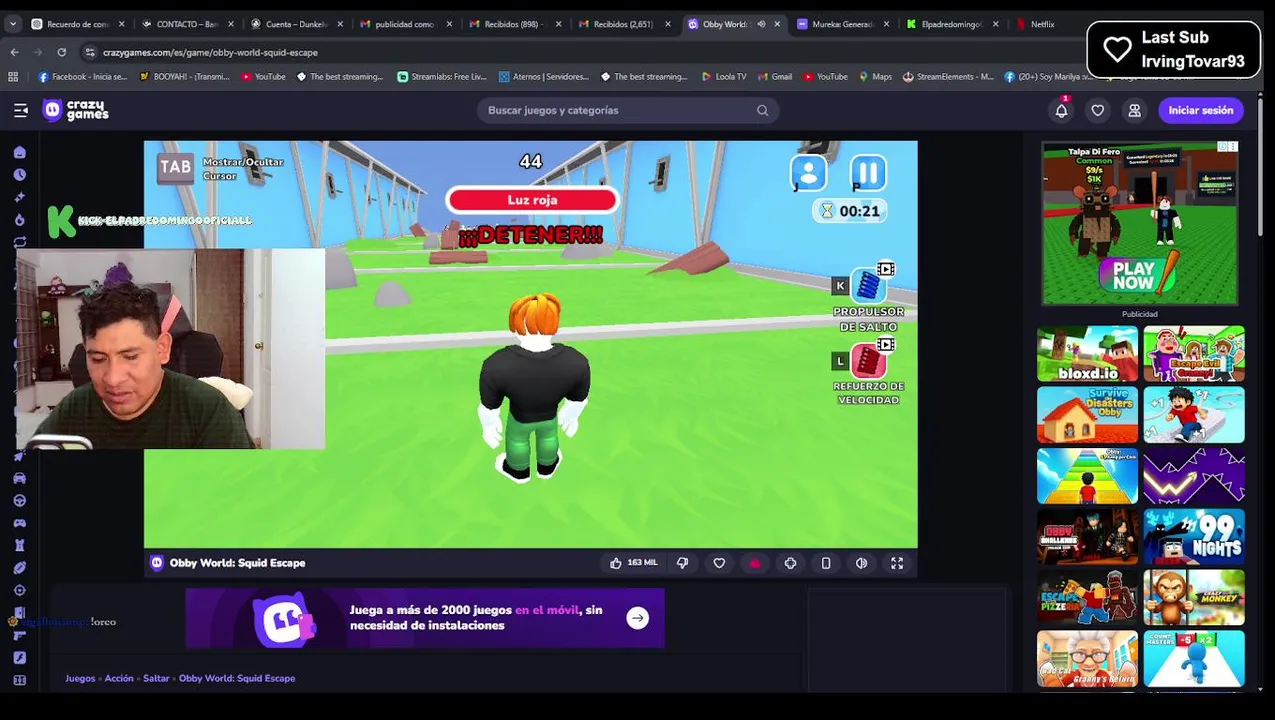Viewport: 1275px width, 720px height.
Task: Open 99 Nights game thumbnail
Action: (1194, 537)
